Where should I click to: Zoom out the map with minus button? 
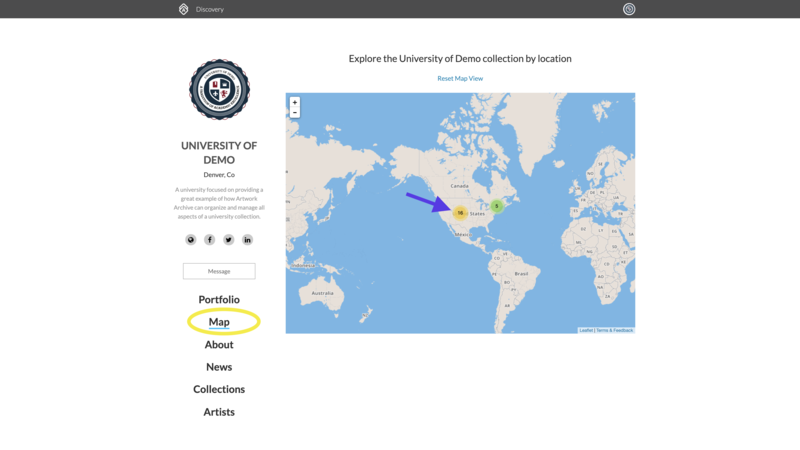click(x=295, y=113)
